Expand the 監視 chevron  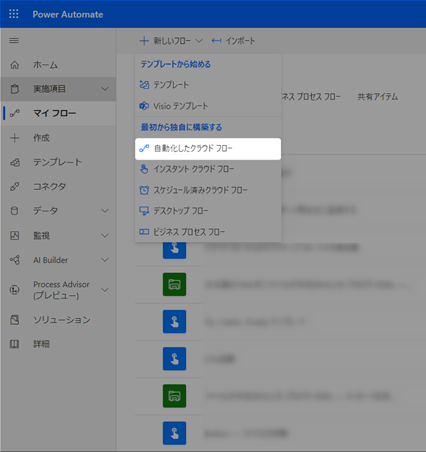tap(105, 236)
